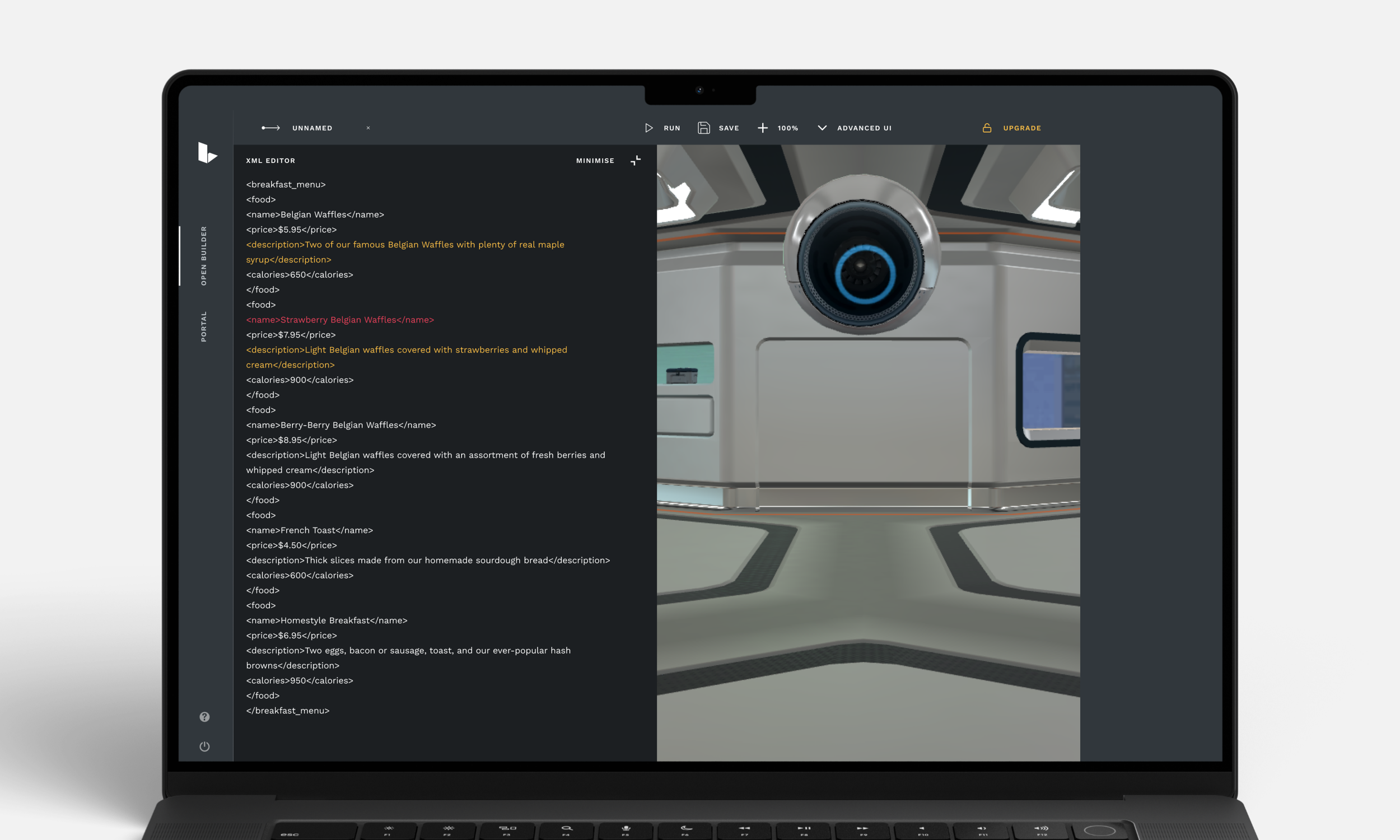1400x840 pixels.
Task: Click the Berry-Berry Belgian Waffles line
Action: [x=341, y=425]
